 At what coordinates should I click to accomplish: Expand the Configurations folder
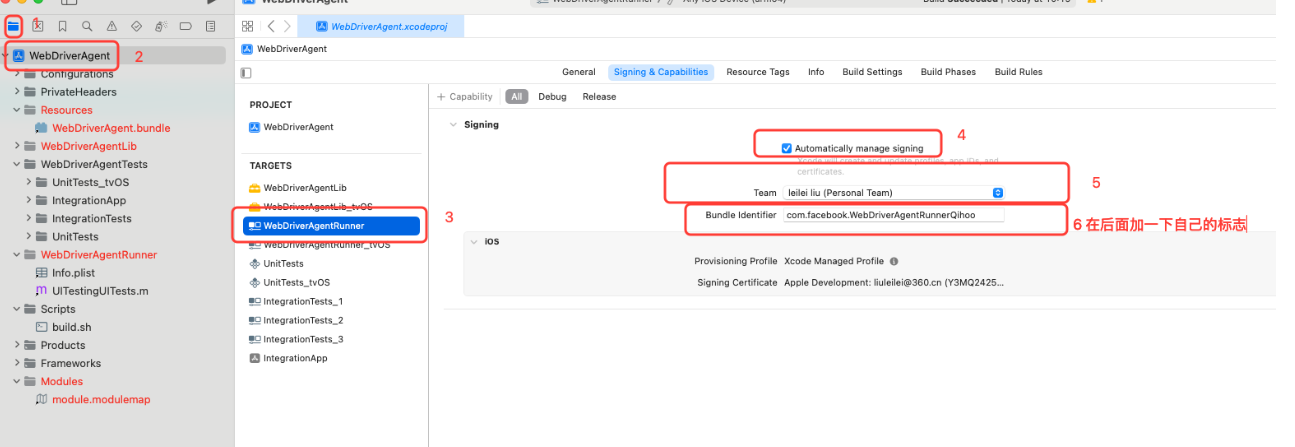tap(17, 74)
